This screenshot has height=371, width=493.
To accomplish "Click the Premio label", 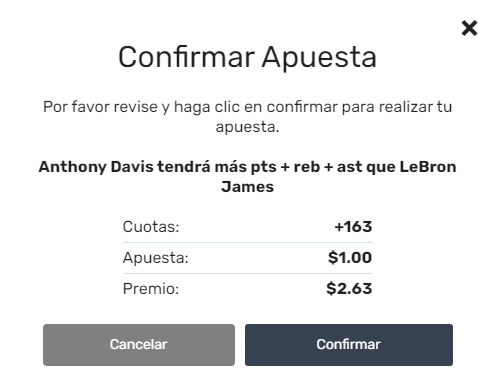I will 151,289.
